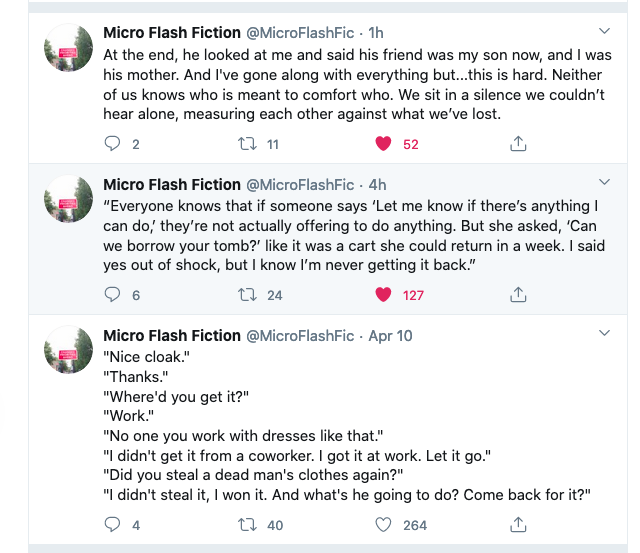Like the "Nice cloak" tweet with 264 likes
The height and width of the screenshot is (553, 640).
click(x=382, y=525)
